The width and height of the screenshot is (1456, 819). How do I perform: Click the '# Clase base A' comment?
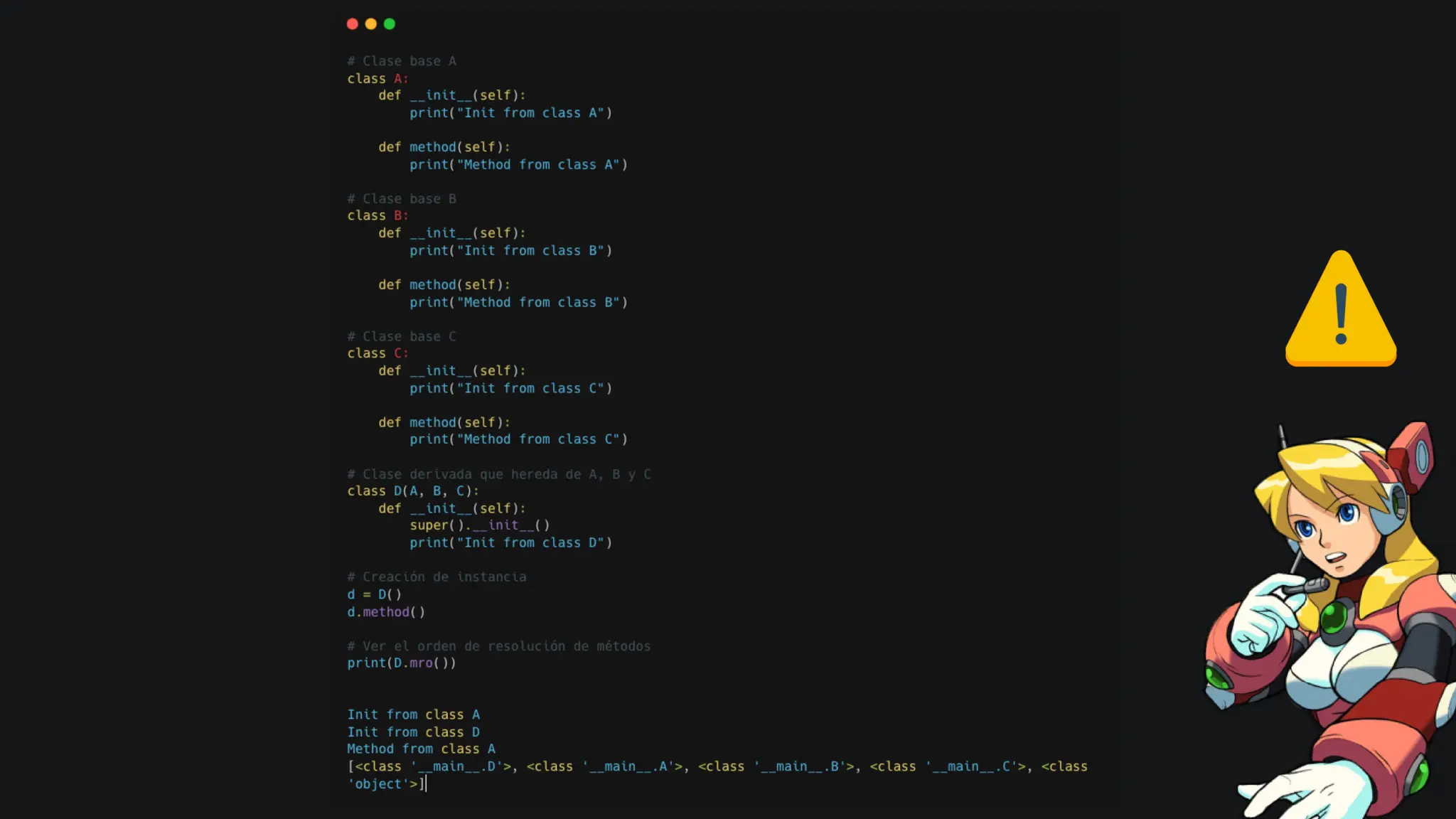pyautogui.click(x=402, y=61)
